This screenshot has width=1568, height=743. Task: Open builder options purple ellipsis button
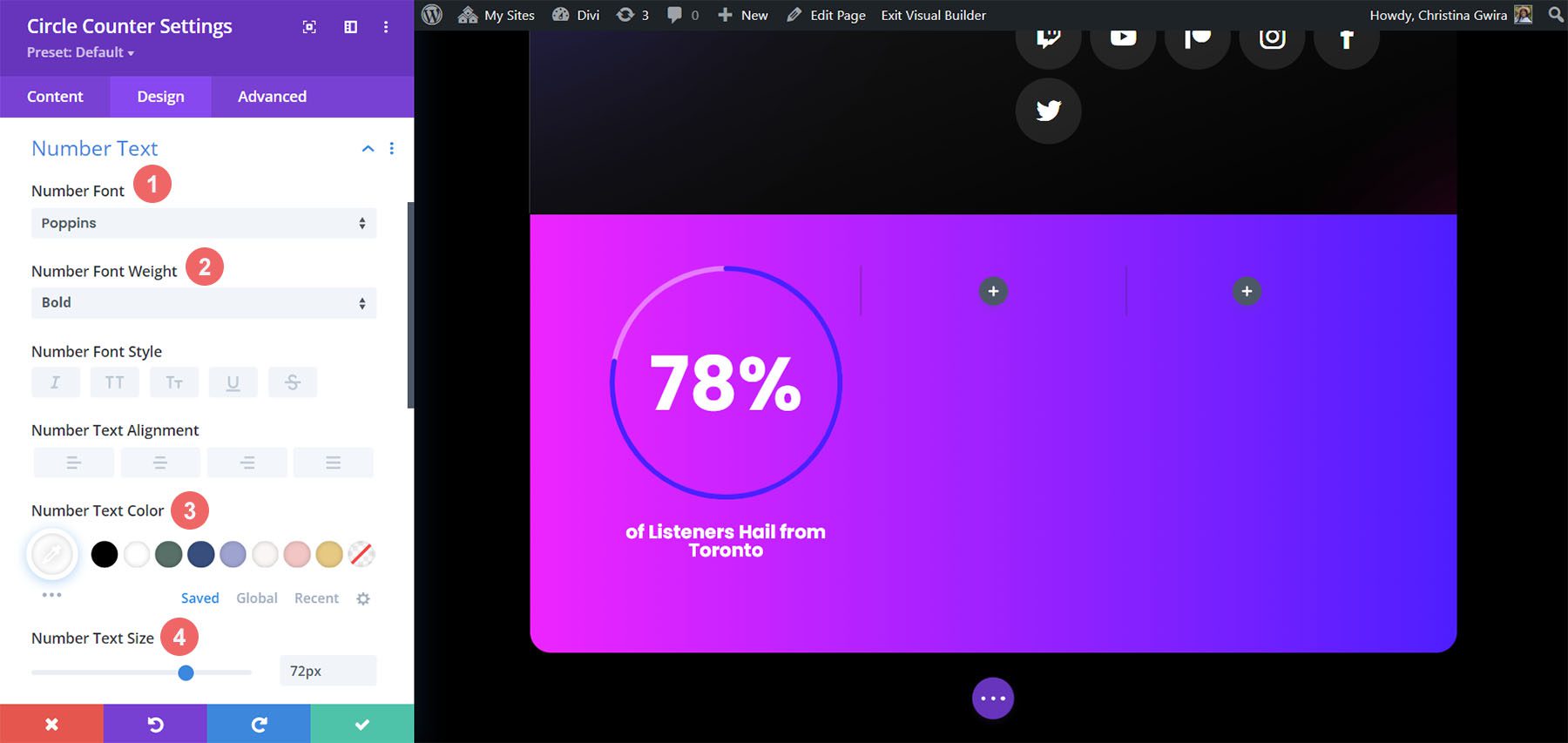[993, 699]
